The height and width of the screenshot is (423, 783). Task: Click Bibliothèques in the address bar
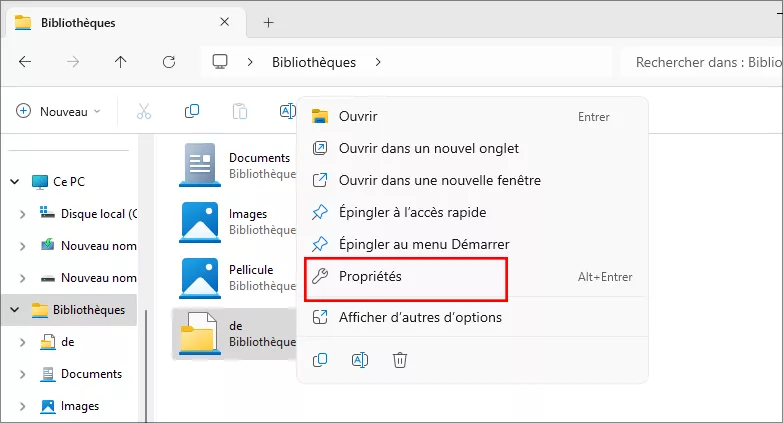314,62
